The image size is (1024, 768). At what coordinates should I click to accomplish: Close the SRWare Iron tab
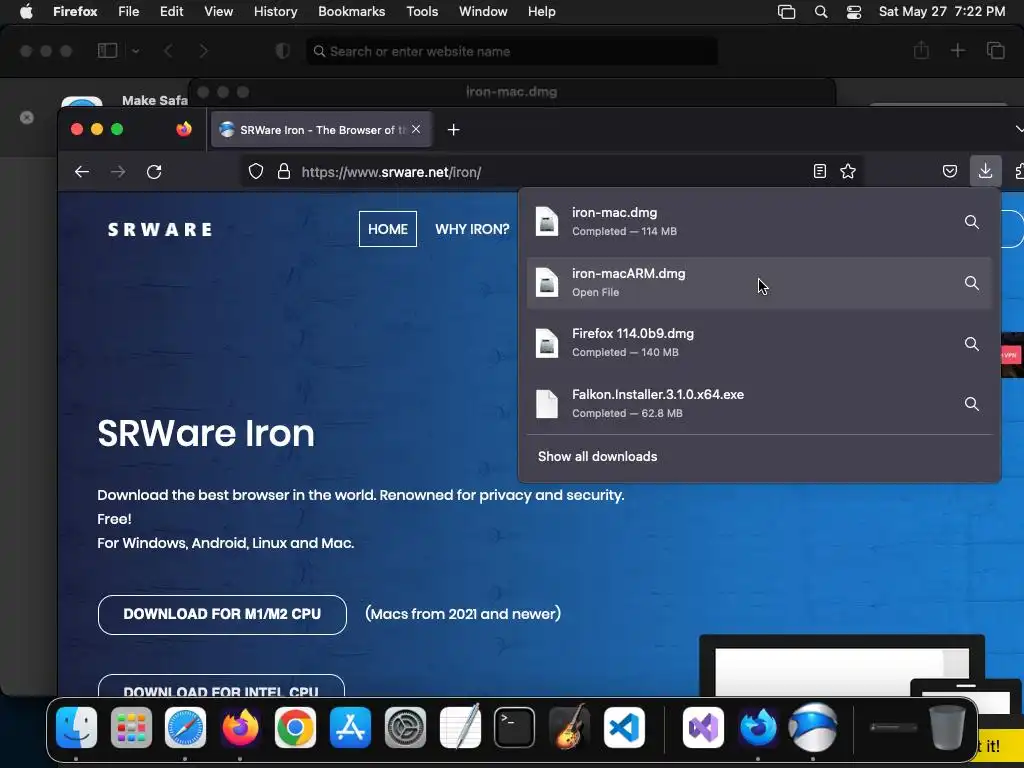point(416,129)
